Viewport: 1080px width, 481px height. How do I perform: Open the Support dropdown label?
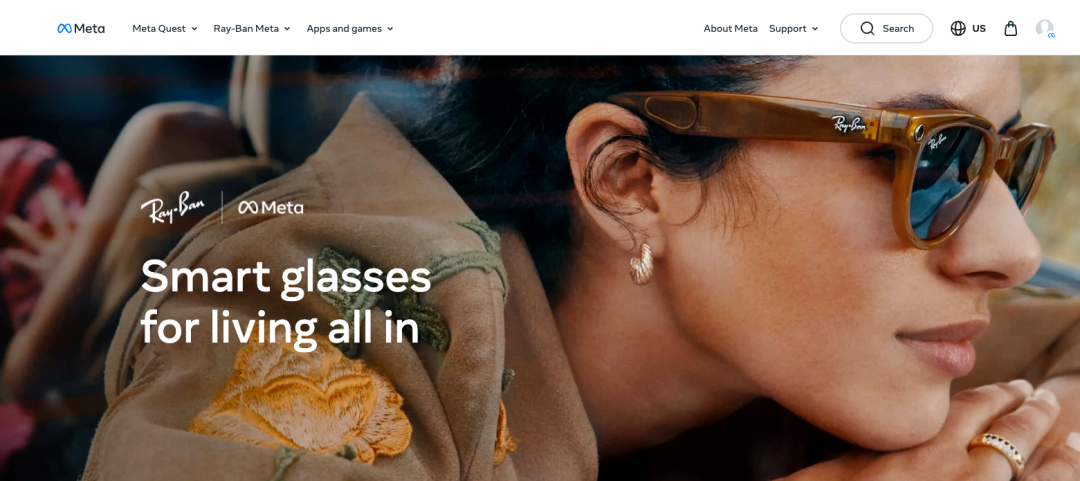coord(787,28)
